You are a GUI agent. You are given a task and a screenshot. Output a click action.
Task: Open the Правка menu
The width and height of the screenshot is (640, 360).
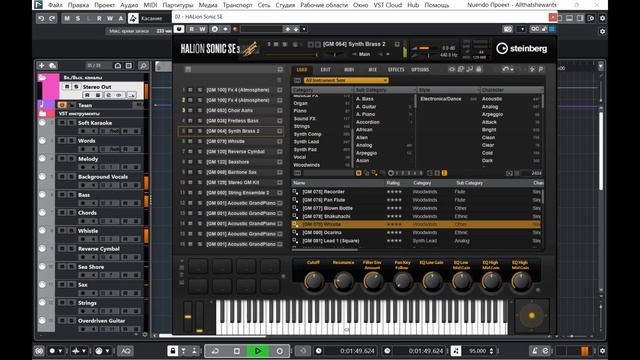[78, 5]
